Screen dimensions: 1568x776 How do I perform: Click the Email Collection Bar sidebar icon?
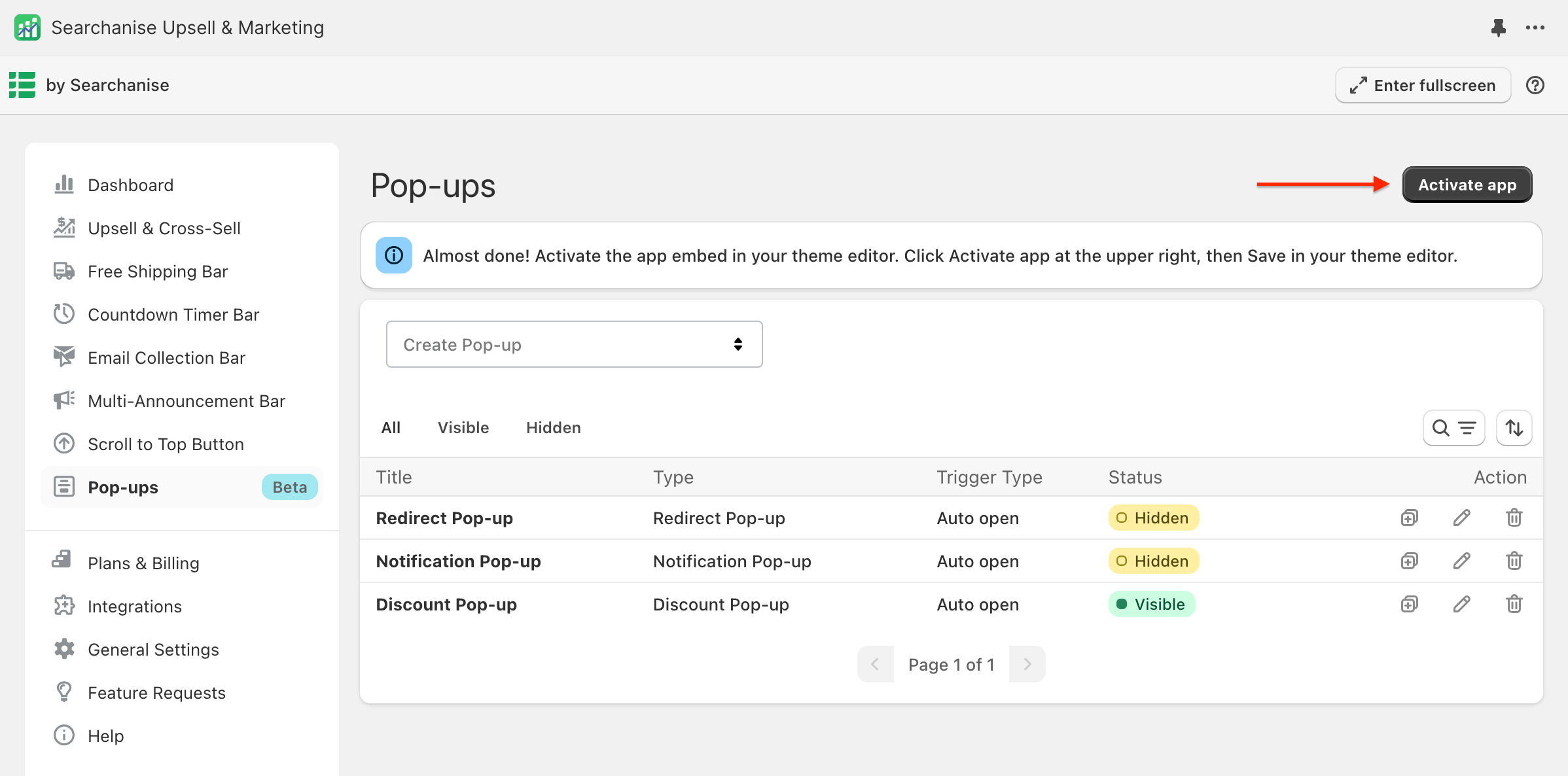pyautogui.click(x=63, y=357)
